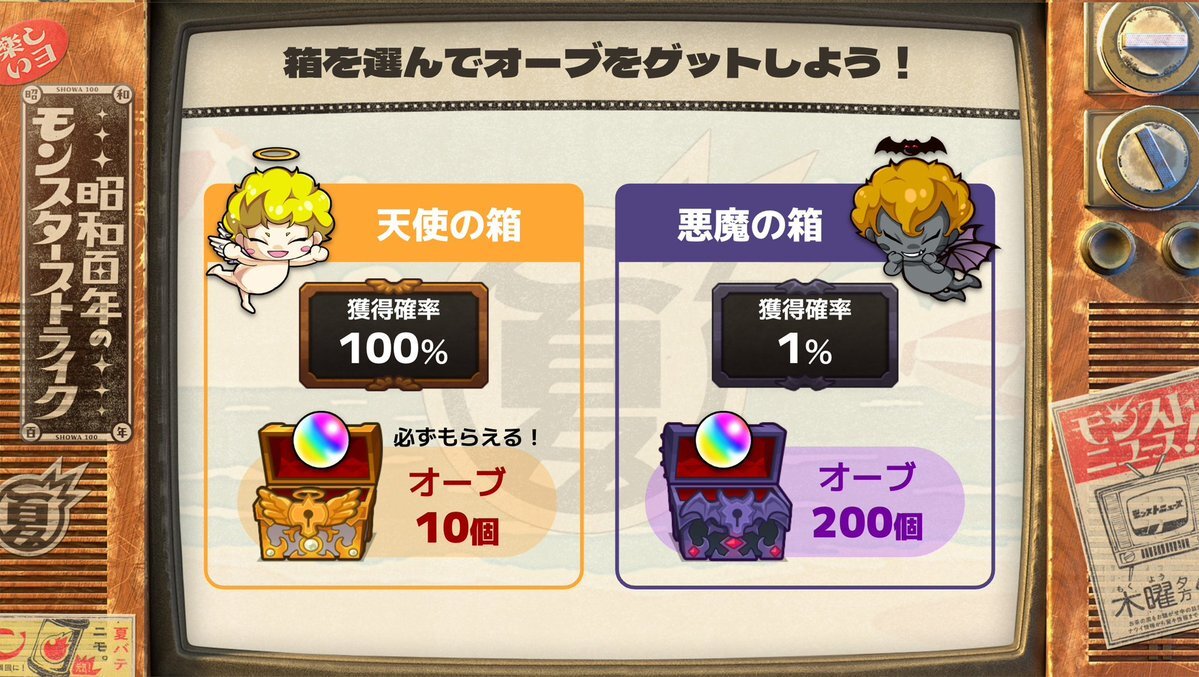Screen dimensions: 1199x677
Task: Click the 昭和百年のモンスターストライク sign
Action: pyautogui.click(x=77, y=263)
